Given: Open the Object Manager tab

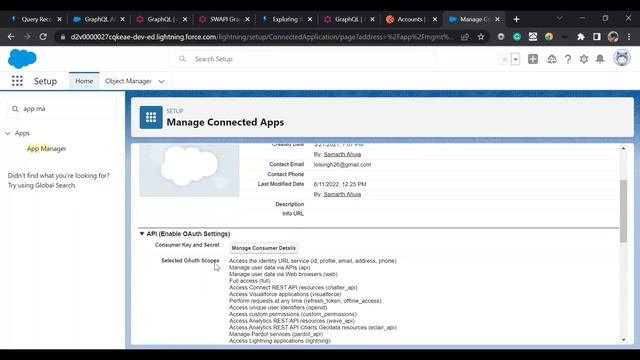Looking at the screenshot, I should (x=128, y=81).
